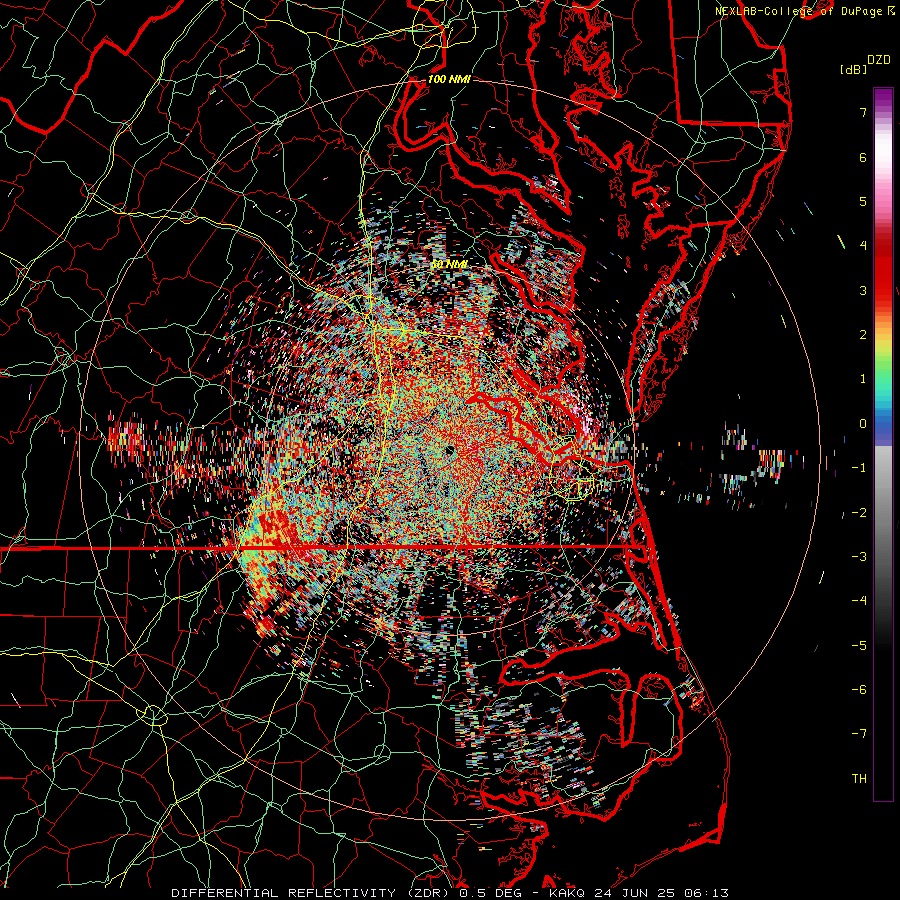The width and height of the screenshot is (900, 900).
Task: Click the 0 value on the dB scale
Action: point(863,424)
